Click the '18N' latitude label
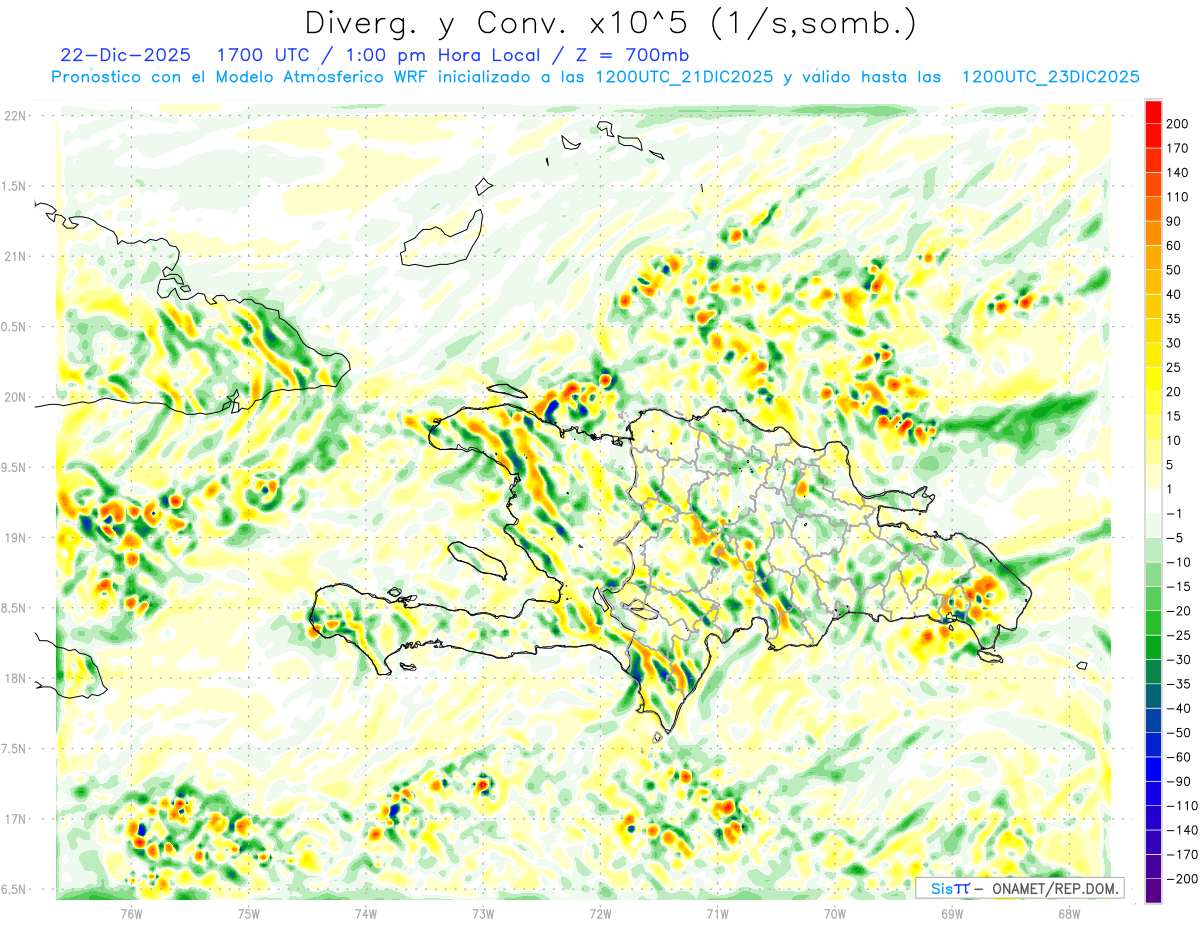1200x927 pixels. 14,679
